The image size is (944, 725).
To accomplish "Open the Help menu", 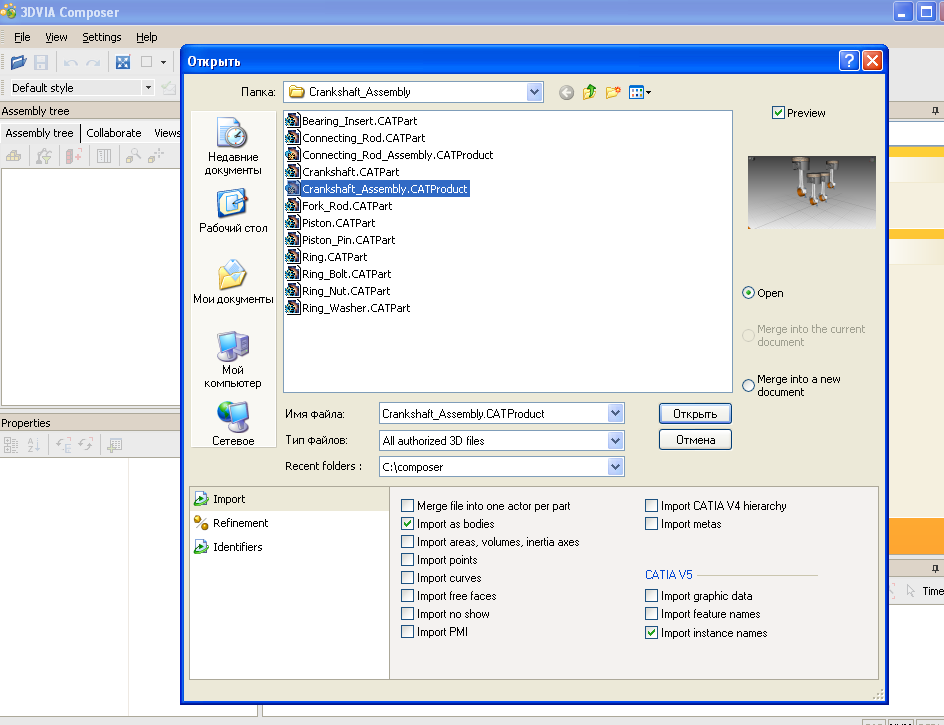I will (x=146, y=37).
